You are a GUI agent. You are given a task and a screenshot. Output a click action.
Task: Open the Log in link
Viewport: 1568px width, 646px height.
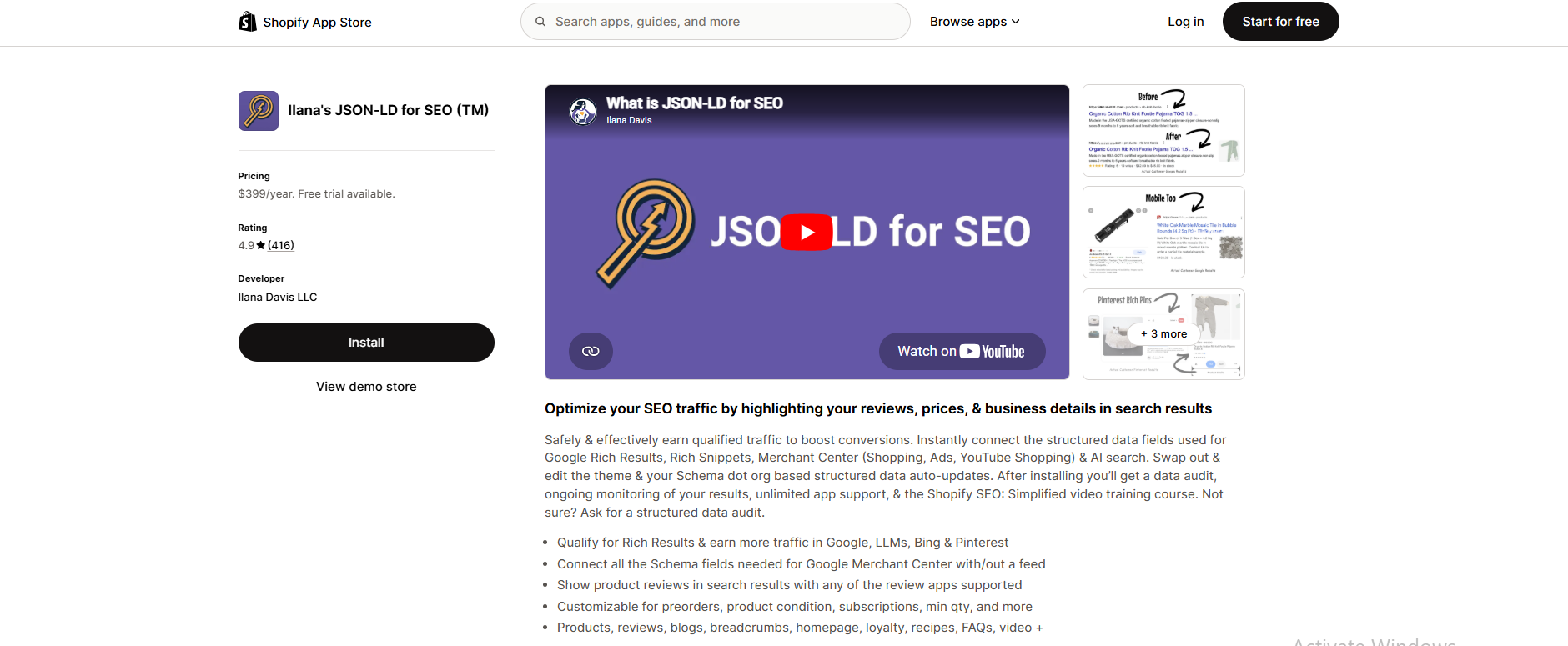1185,22
